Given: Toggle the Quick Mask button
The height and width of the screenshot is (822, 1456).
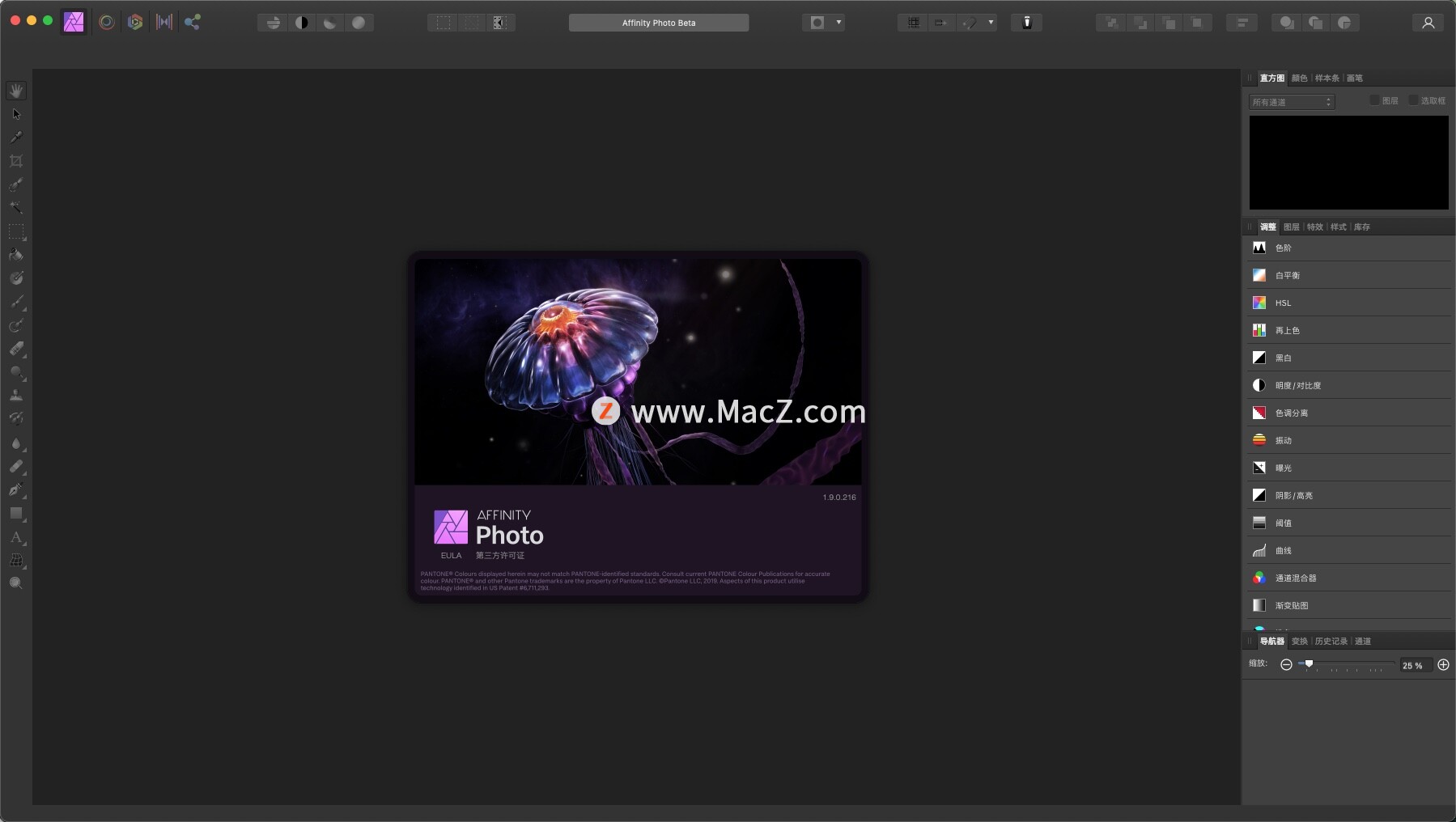Looking at the screenshot, I should click(817, 23).
